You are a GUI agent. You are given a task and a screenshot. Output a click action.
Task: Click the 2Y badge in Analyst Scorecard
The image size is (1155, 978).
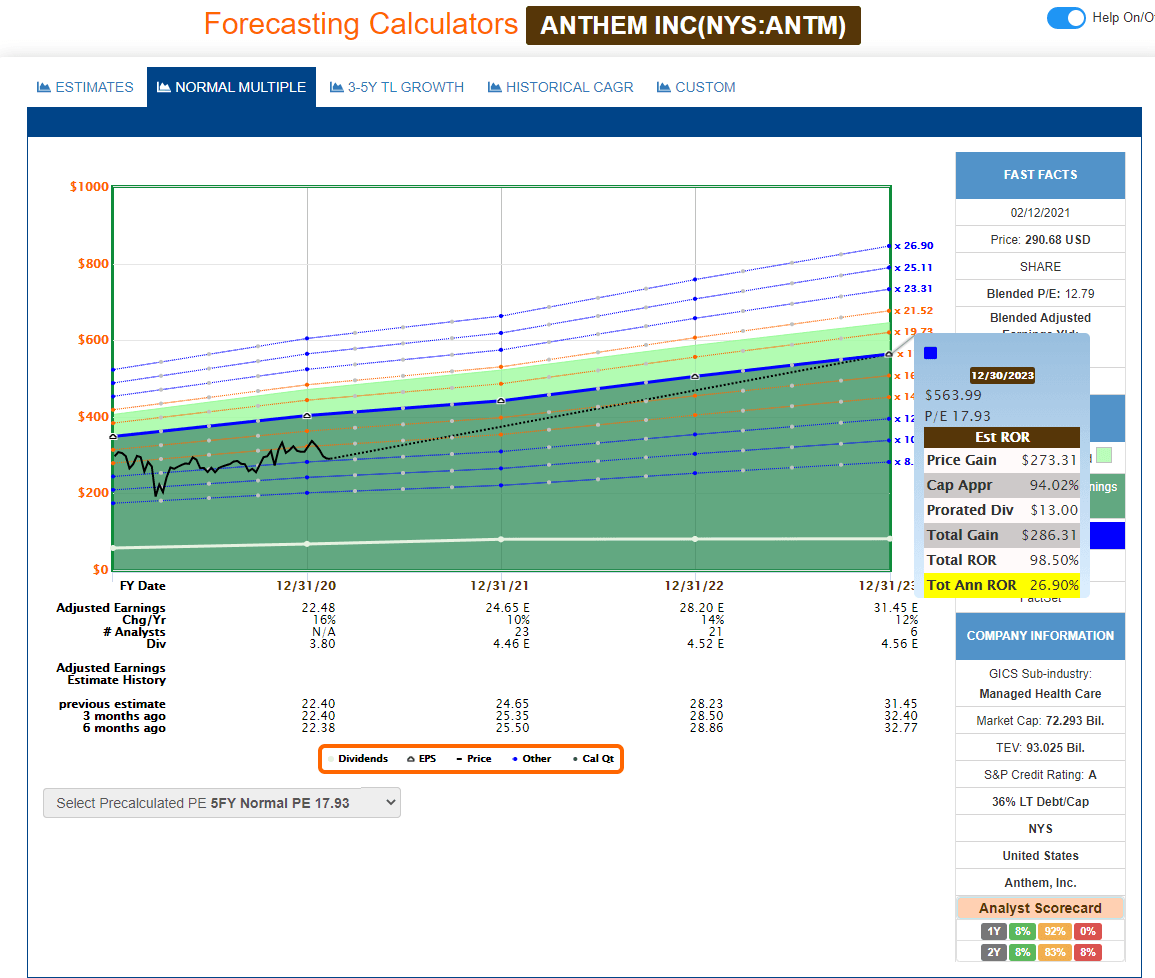994,952
